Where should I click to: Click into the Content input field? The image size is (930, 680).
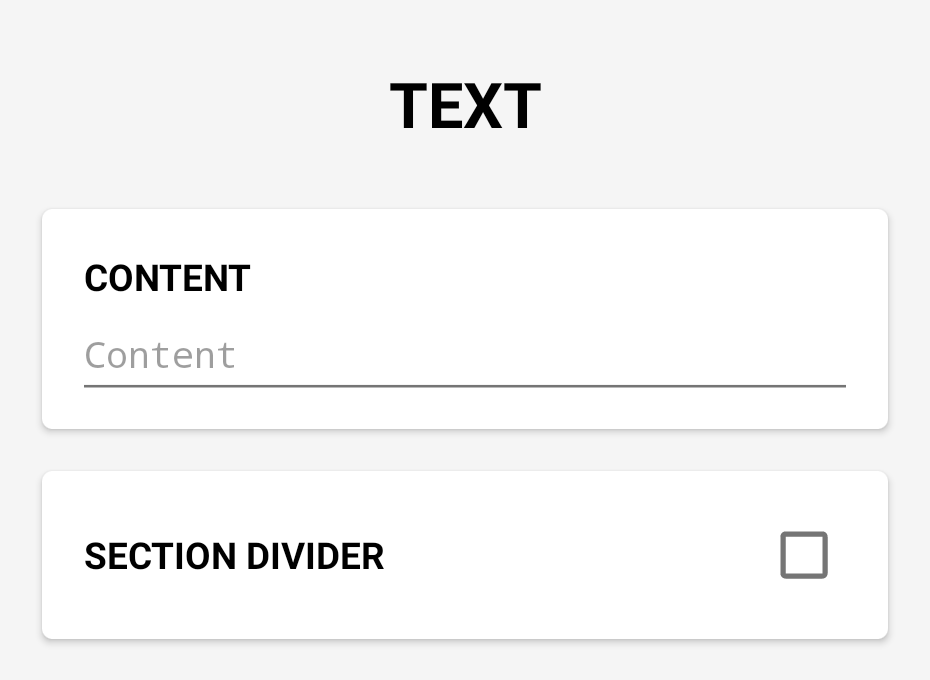pyautogui.click(x=464, y=356)
